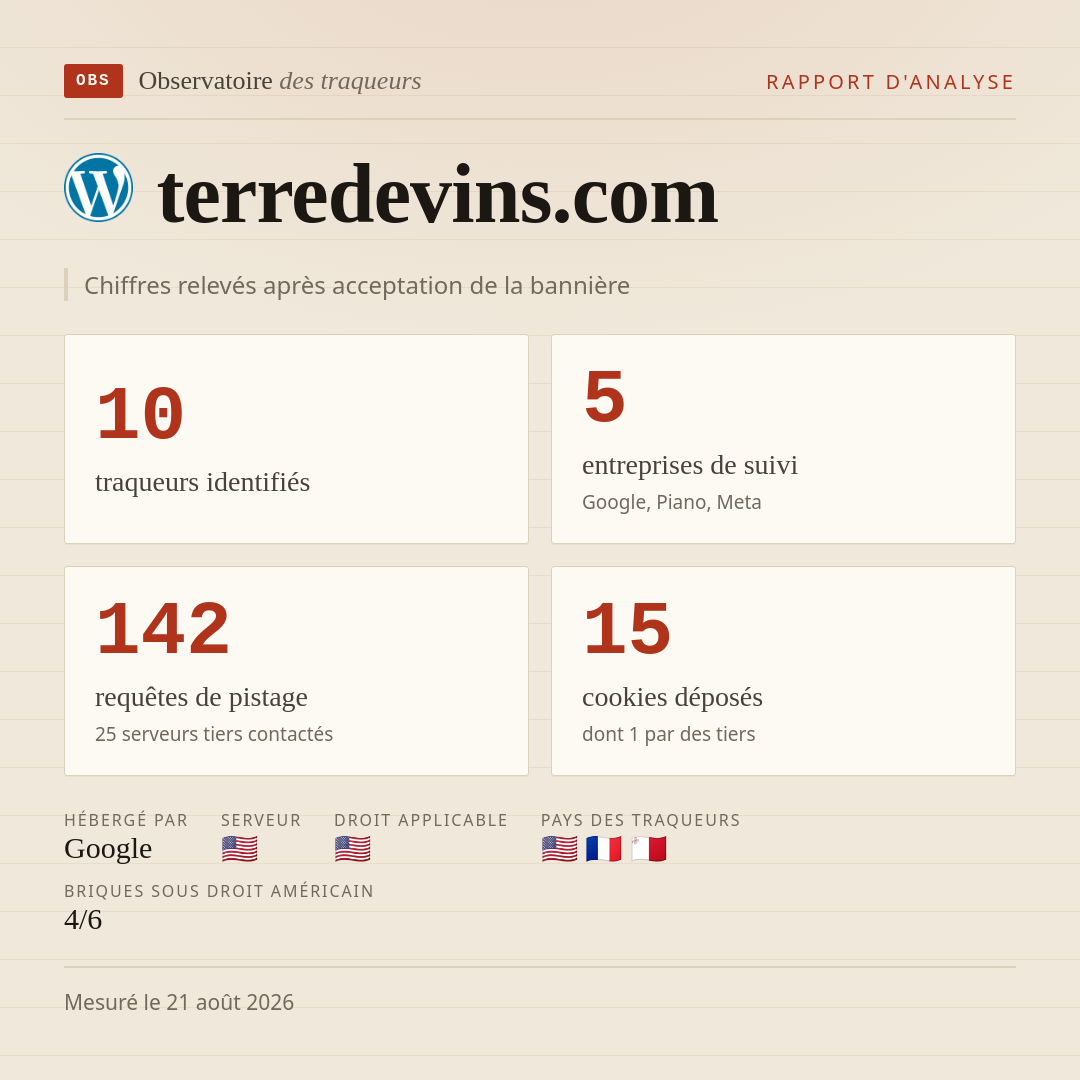Click the French flag icon
The height and width of the screenshot is (1080, 1080).
[604, 849]
